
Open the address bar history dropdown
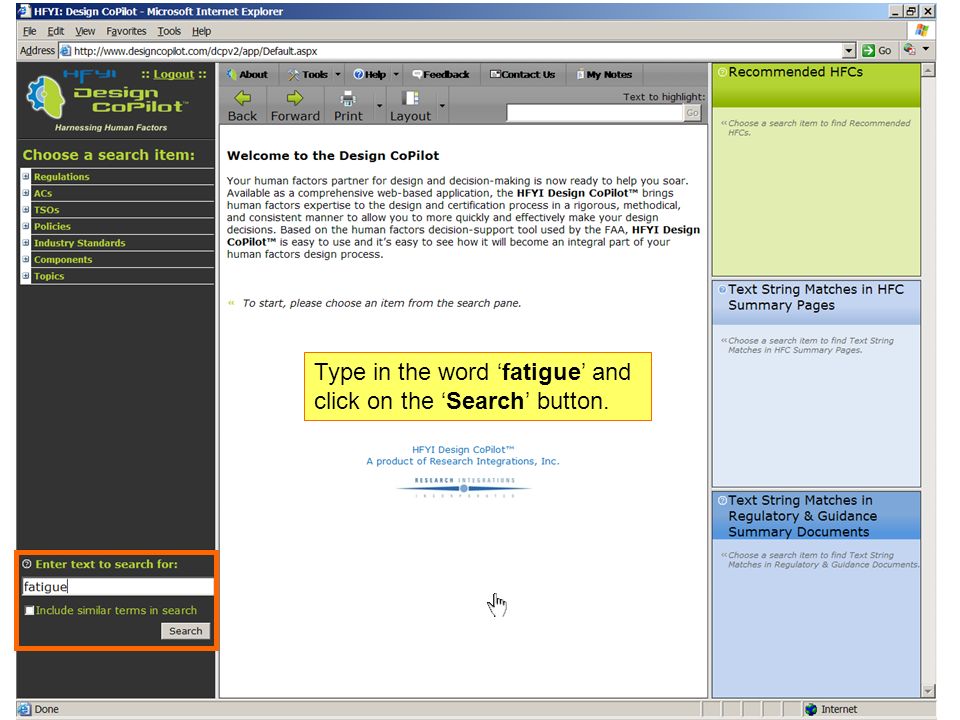(x=849, y=50)
